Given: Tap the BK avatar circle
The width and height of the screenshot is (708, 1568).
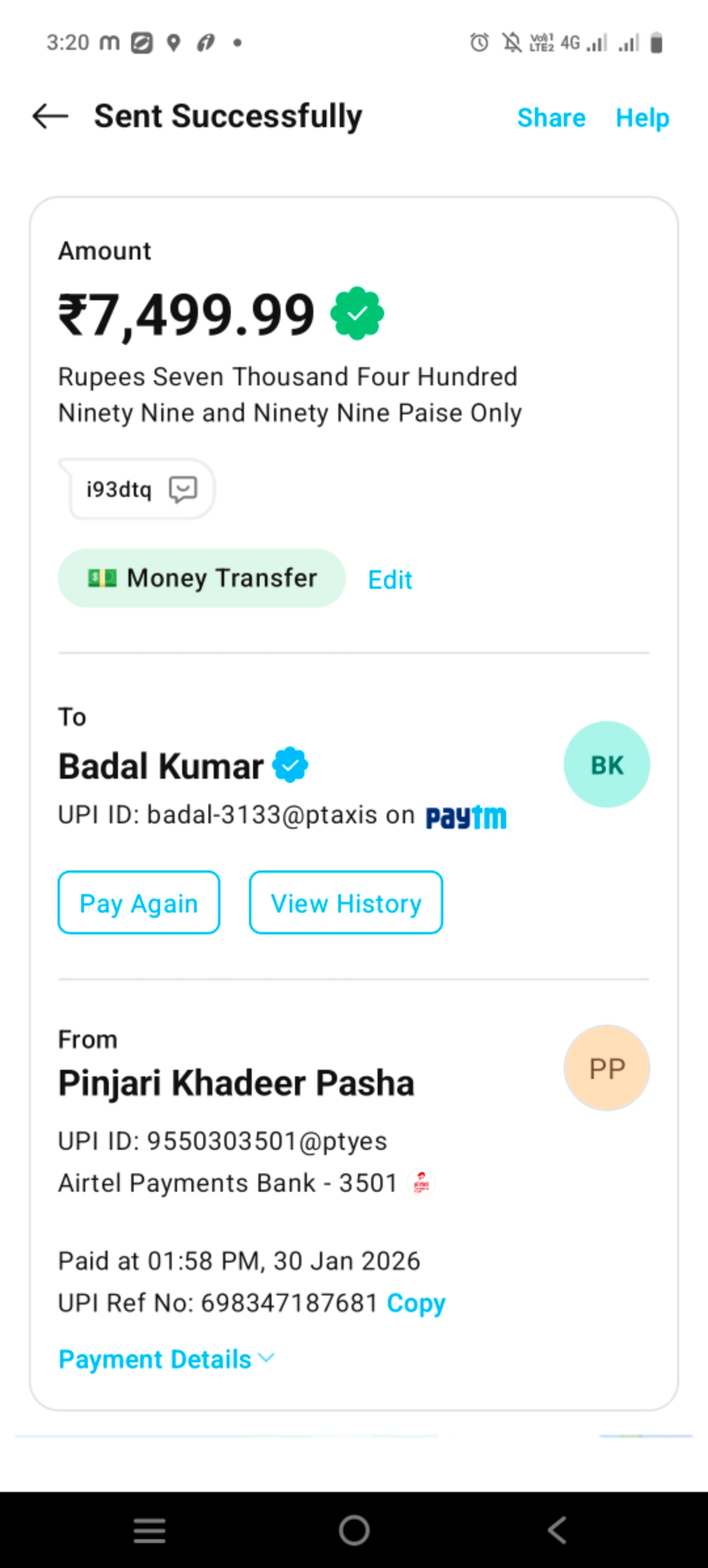Looking at the screenshot, I should 606,764.
